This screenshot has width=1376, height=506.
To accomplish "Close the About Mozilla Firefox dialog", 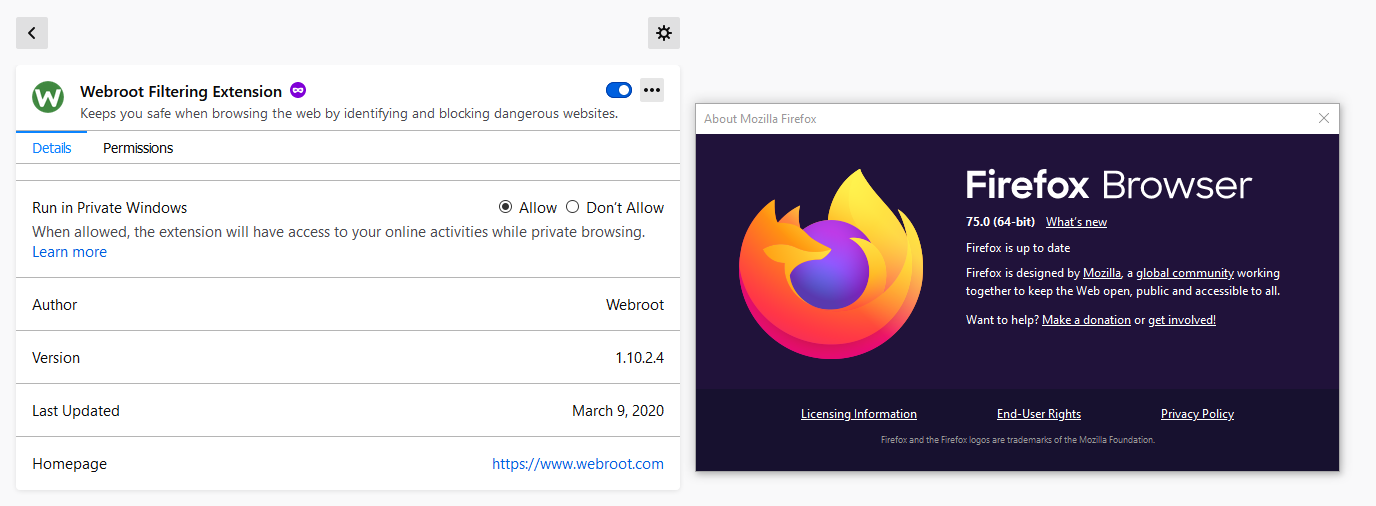I will [x=1324, y=118].
